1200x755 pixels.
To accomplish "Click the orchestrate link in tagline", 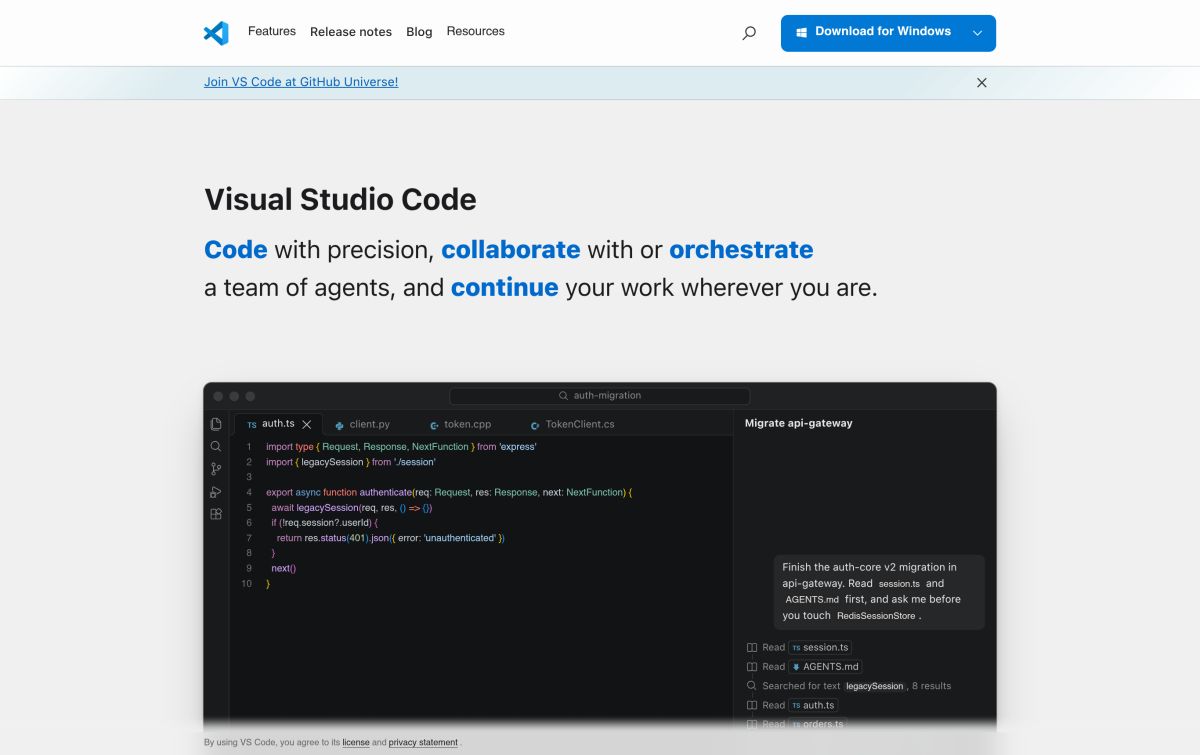I will point(741,249).
